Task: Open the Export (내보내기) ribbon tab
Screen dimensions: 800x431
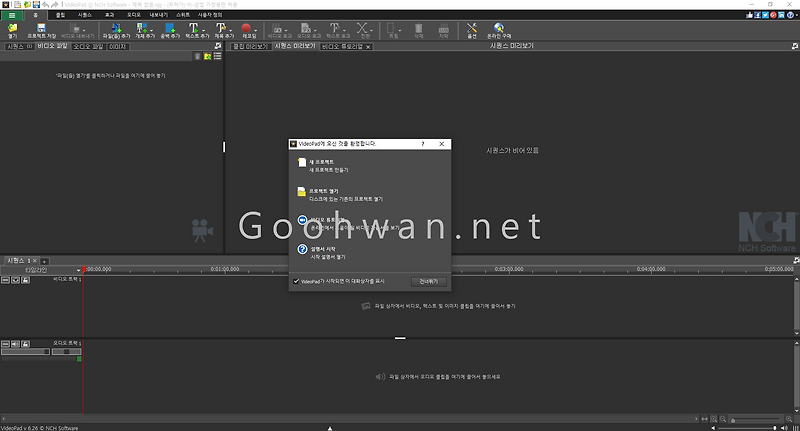Action: pyautogui.click(x=159, y=15)
